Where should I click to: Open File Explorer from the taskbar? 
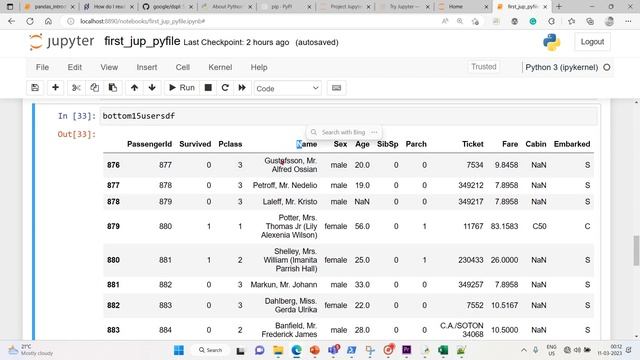pos(278,350)
